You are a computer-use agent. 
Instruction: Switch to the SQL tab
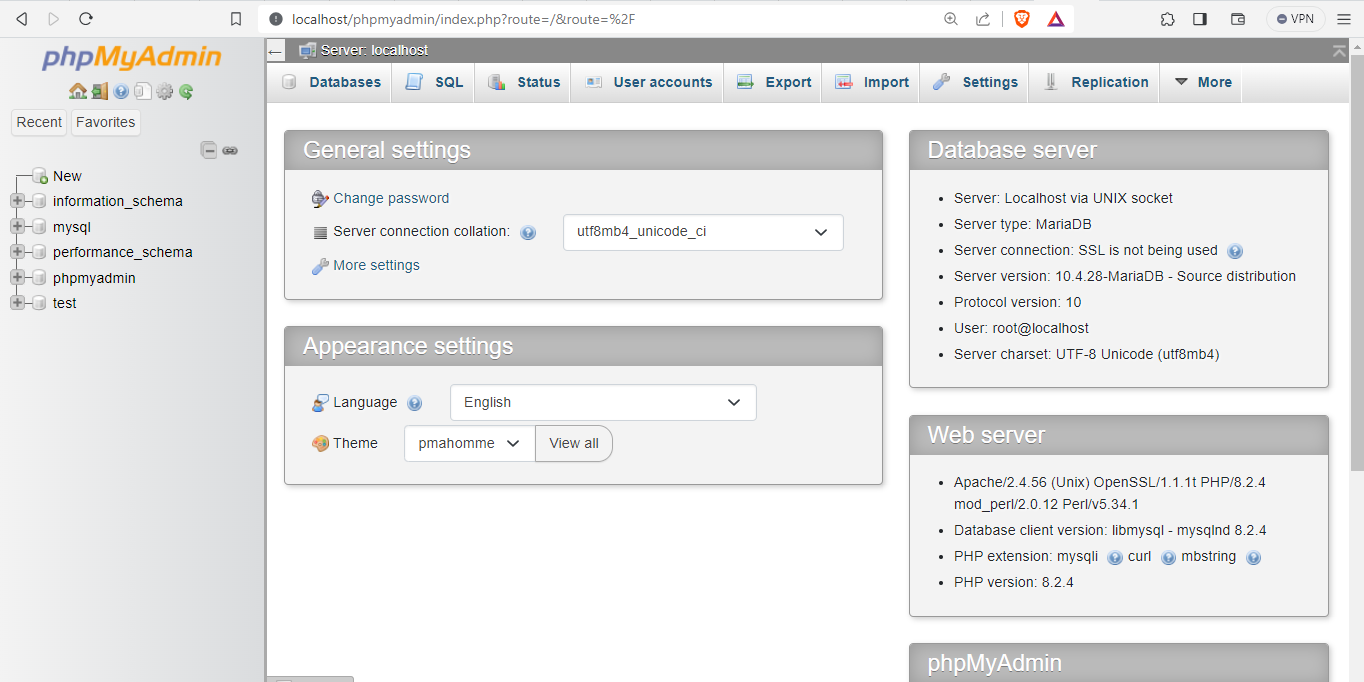(434, 82)
